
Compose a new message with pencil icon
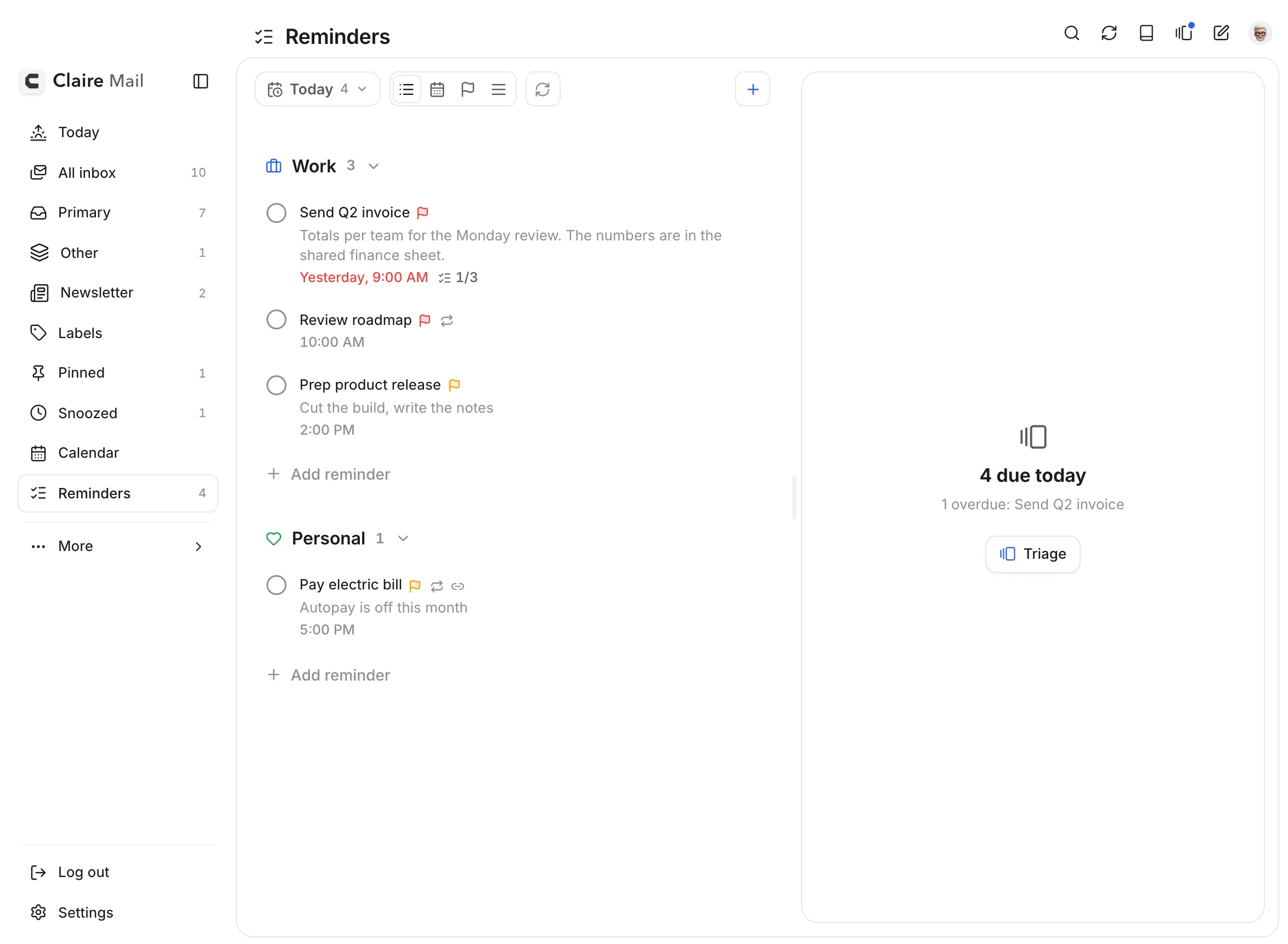1221,33
